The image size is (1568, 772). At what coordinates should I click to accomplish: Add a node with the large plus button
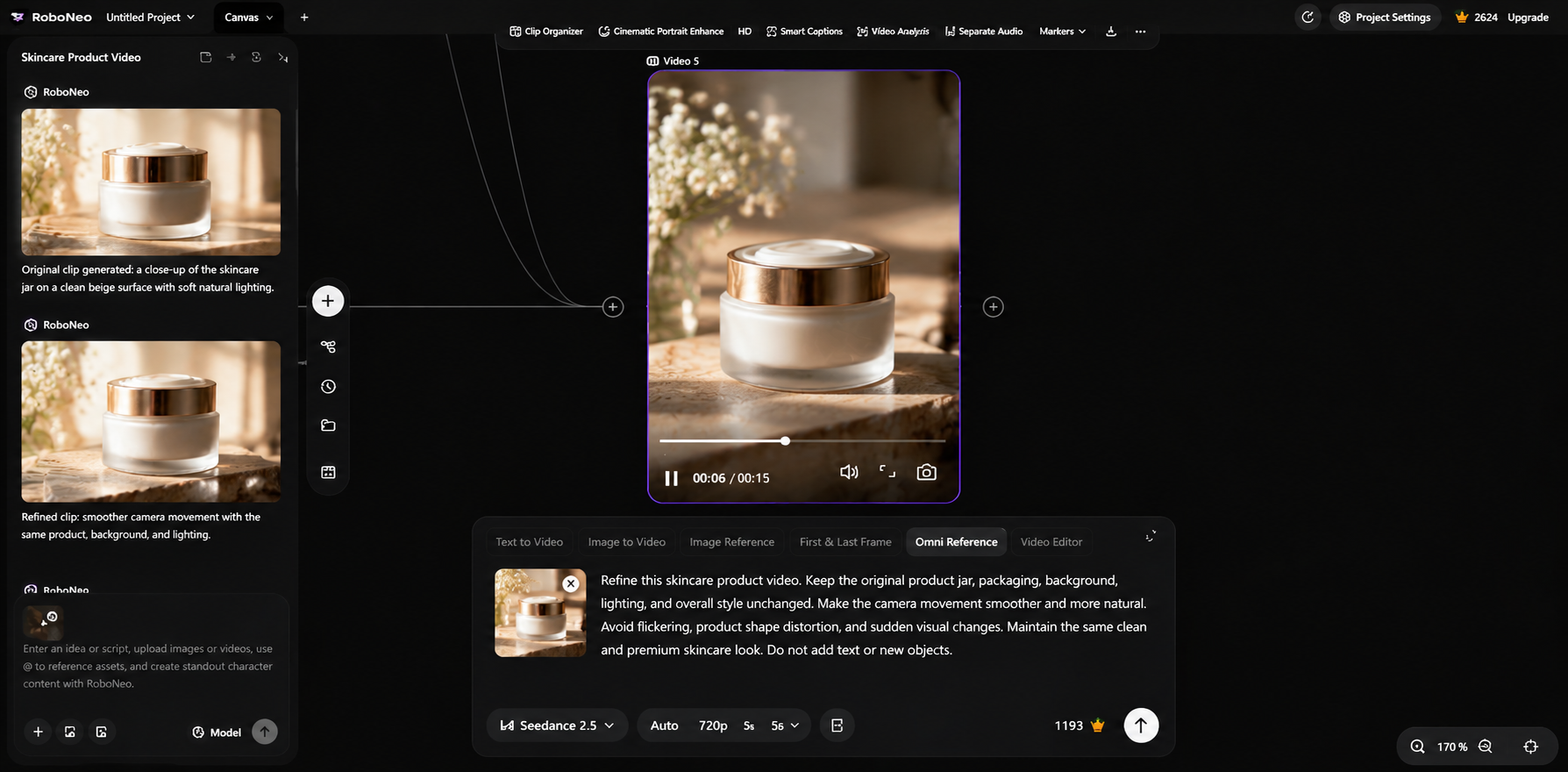tap(328, 301)
